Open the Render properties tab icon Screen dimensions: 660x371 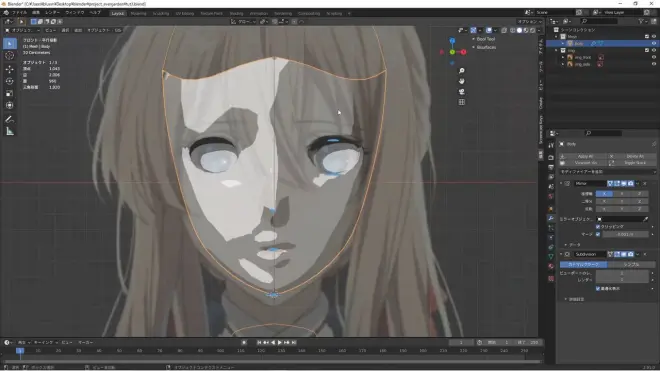551,157
